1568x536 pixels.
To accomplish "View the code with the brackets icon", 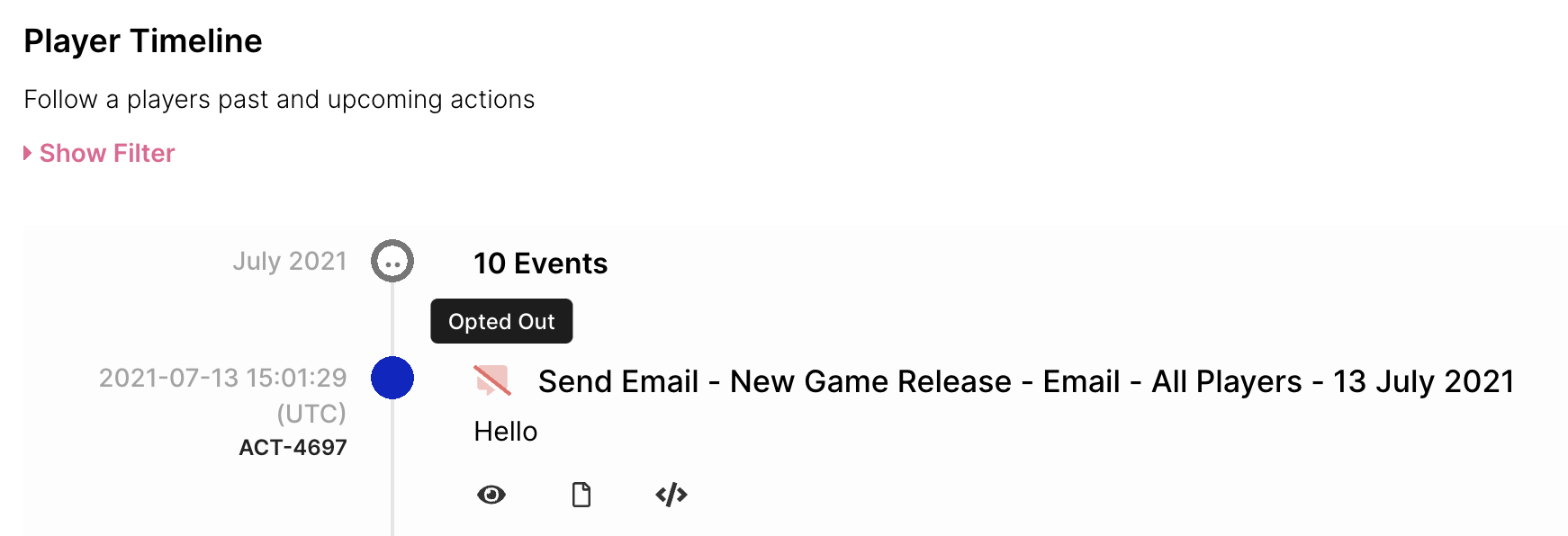I will point(671,495).
